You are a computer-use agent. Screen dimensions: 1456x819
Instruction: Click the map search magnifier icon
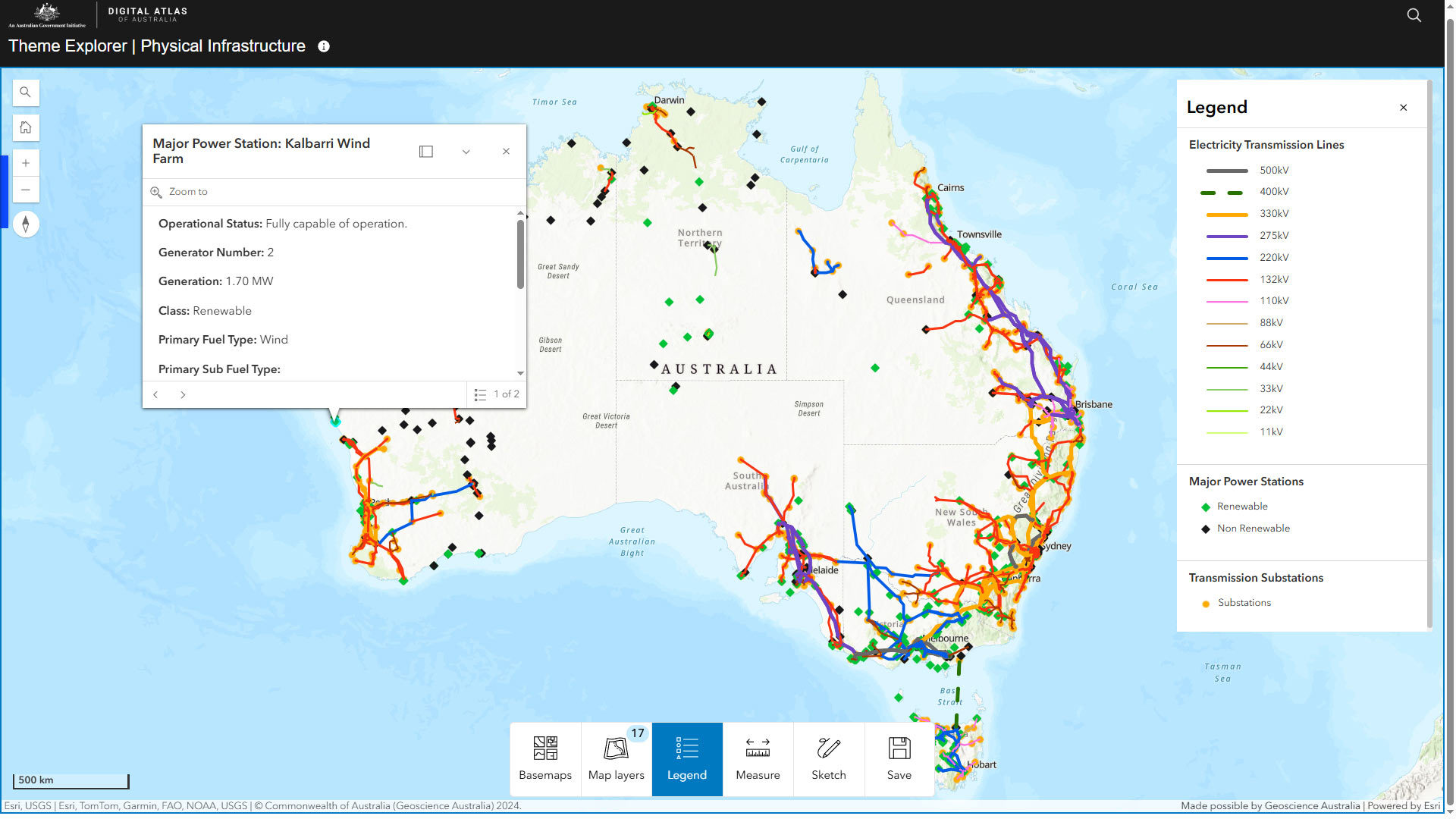click(26, 93)
